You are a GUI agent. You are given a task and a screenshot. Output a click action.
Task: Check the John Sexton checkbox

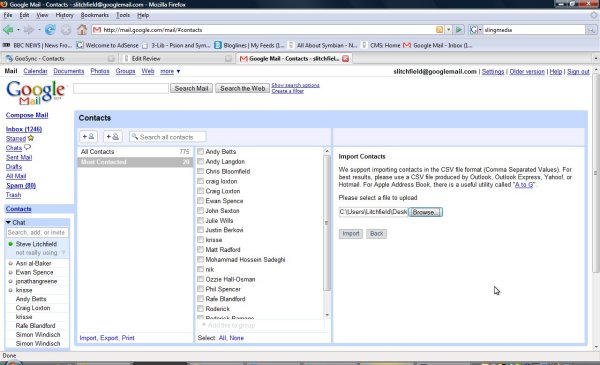(200, 210)
